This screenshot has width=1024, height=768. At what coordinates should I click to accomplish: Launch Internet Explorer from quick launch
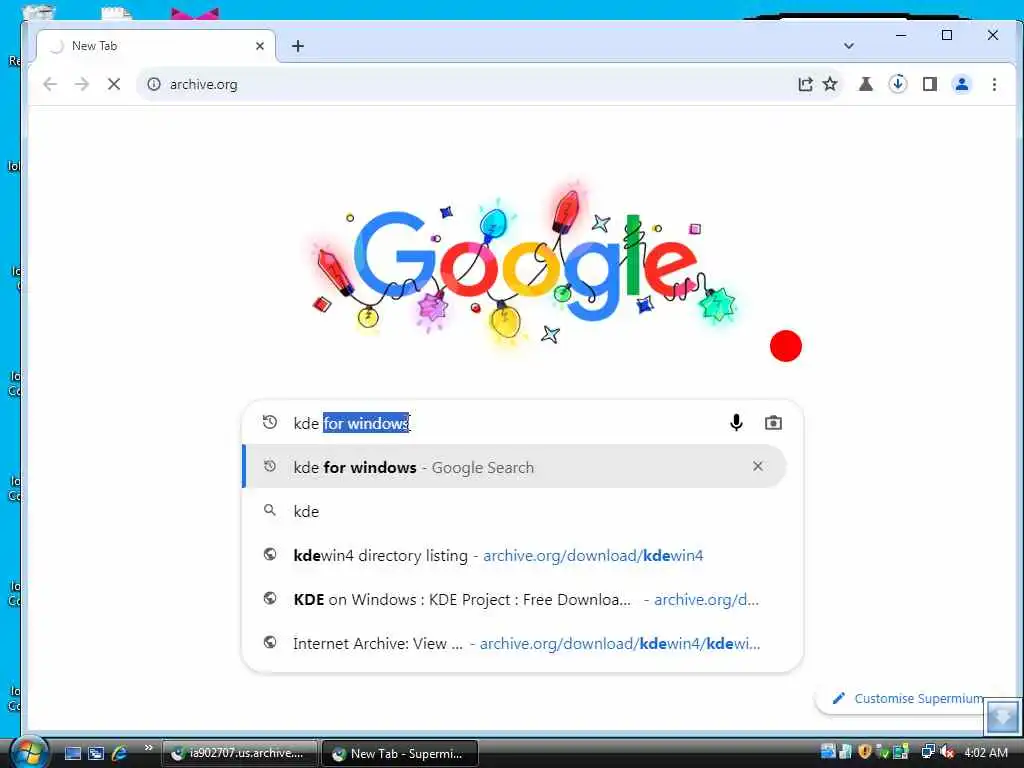(119, 753)
